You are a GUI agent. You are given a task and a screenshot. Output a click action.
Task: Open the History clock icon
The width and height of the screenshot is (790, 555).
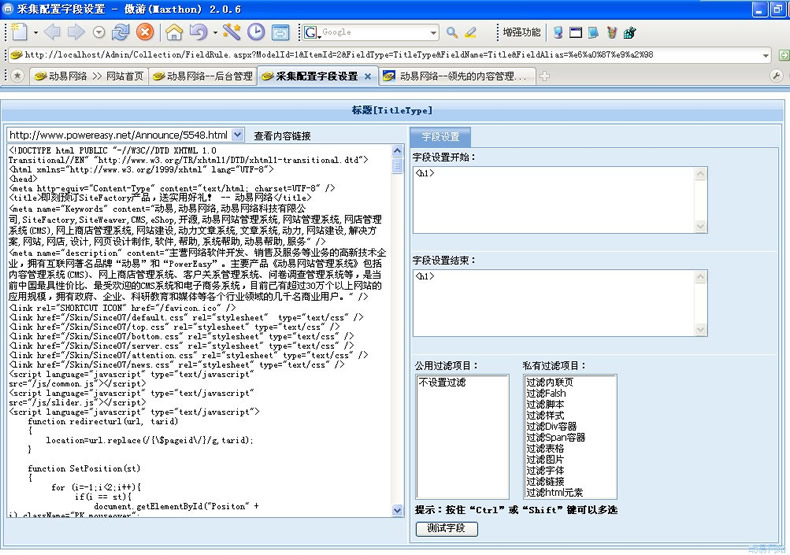pos(256,32)
